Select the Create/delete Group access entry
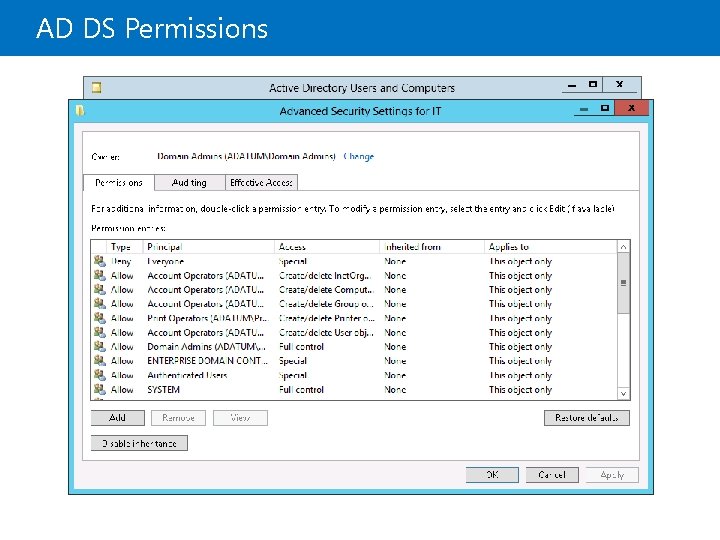720x540 pixels. [326, 304]
